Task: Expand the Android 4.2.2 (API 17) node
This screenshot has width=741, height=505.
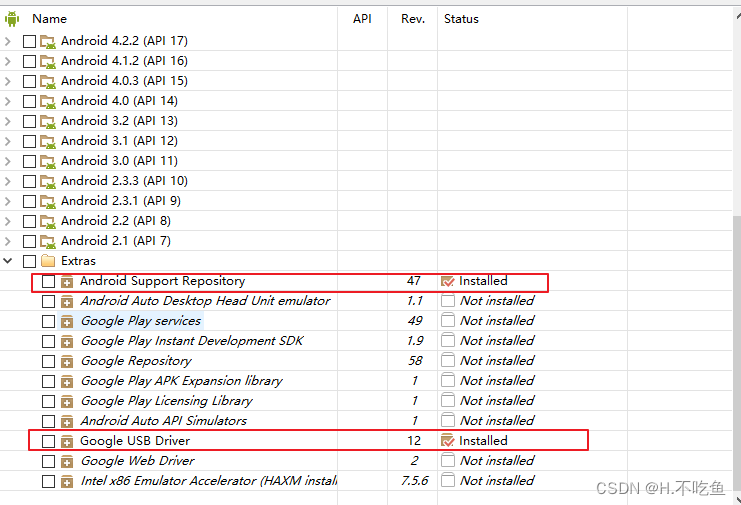Action: pos(8,42)
